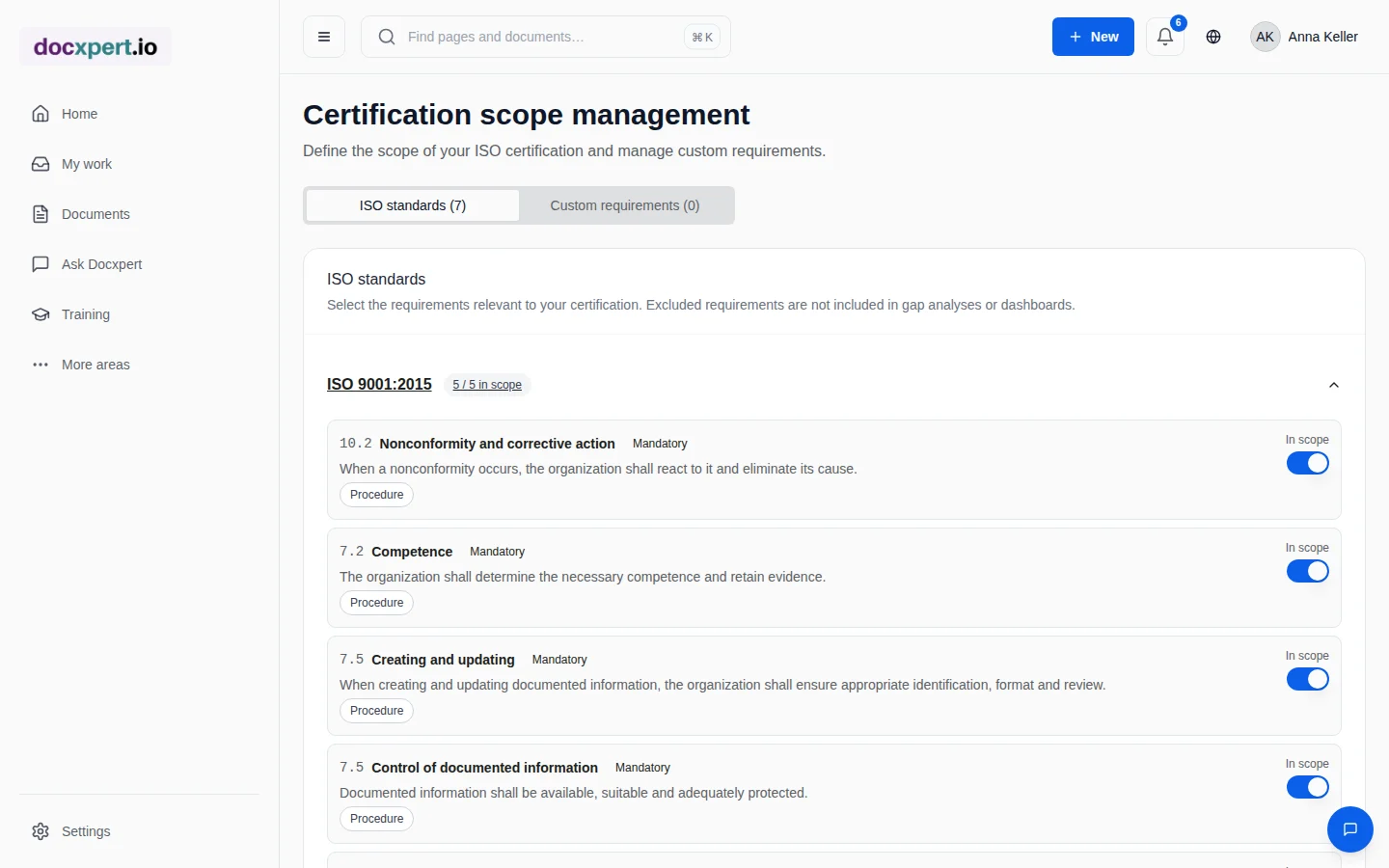Screen dimensions: 1389x868
Task: Focus the Find pages and documents field
Action: click(x=546, y=37)
